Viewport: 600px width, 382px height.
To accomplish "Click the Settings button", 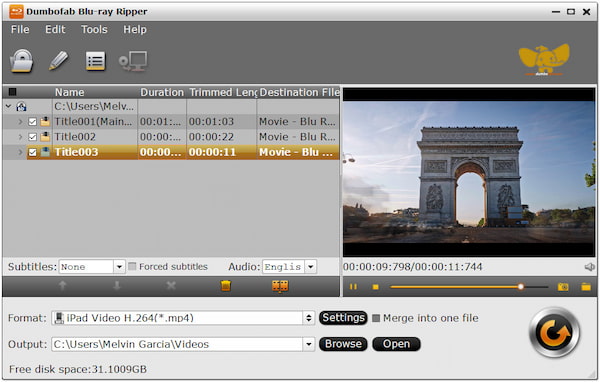I will pos(343,318).
